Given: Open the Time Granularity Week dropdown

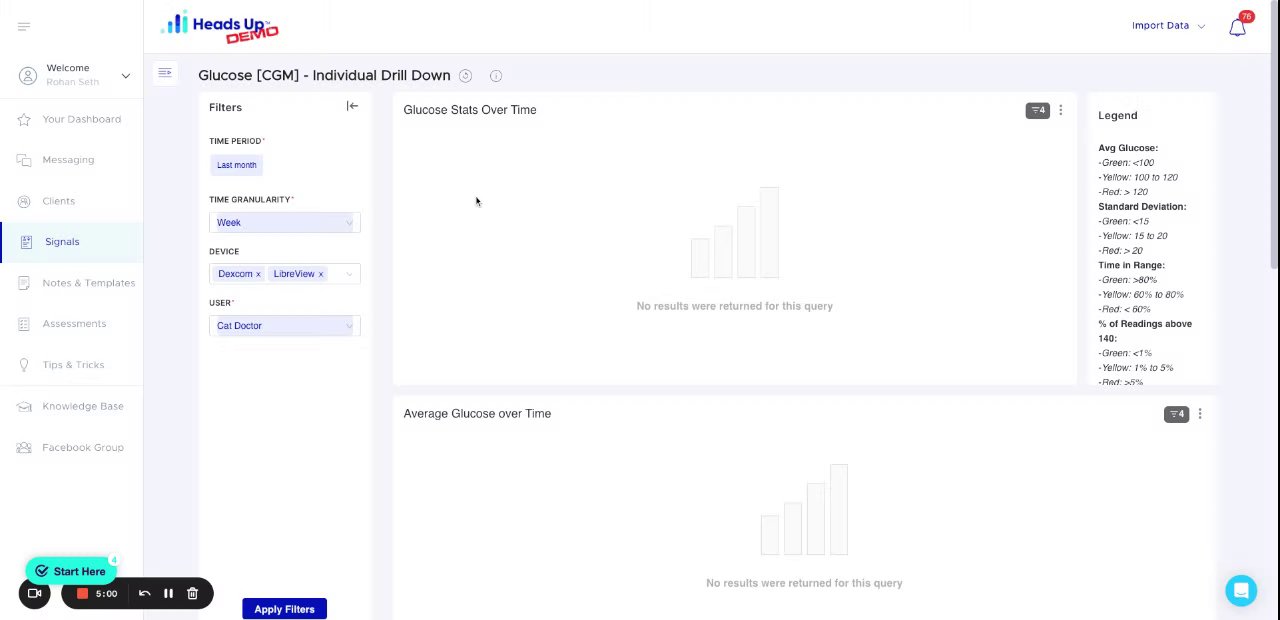Looking at the screenshot, I should tap(285, 223).
